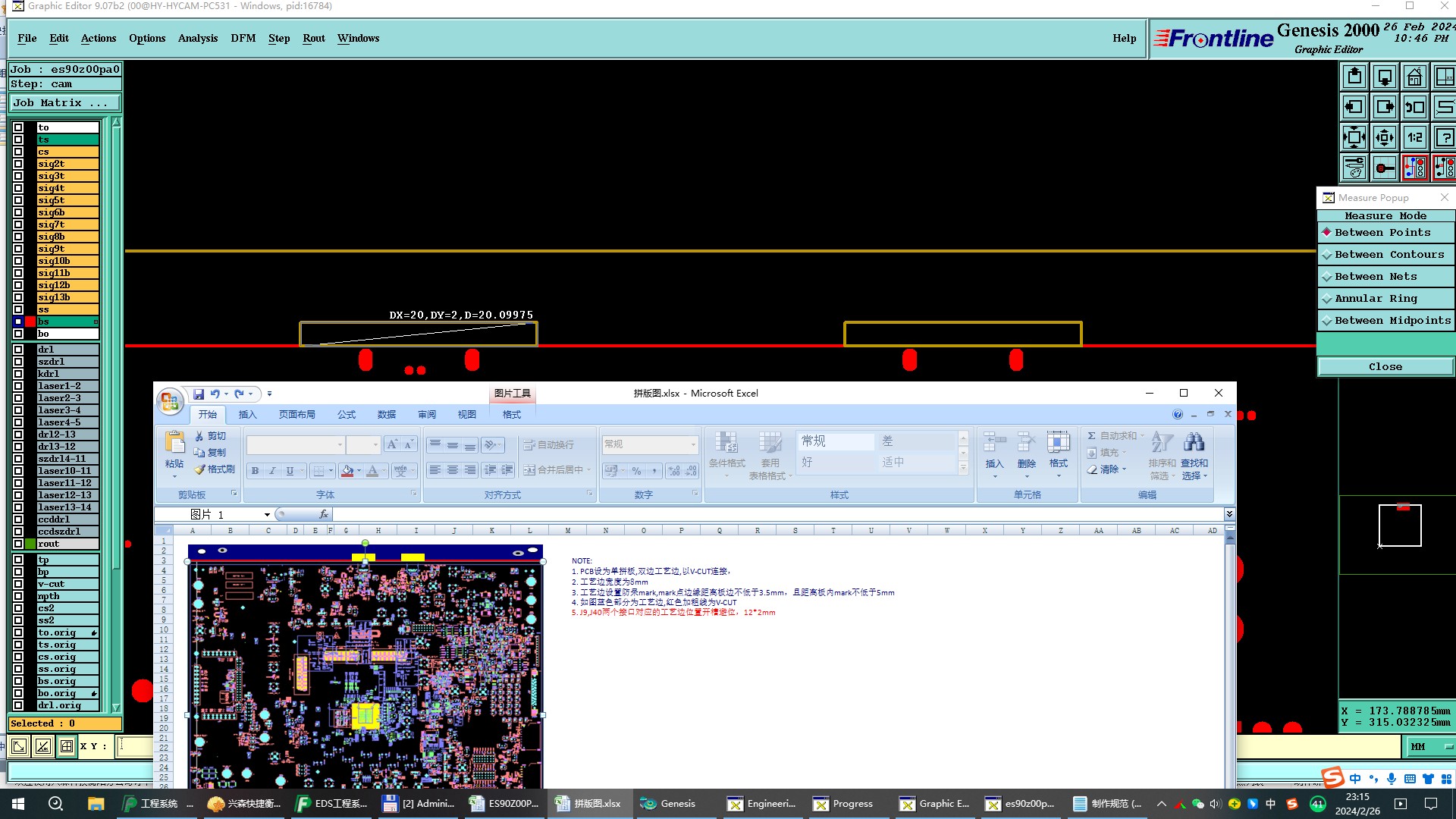Open the DFM menu
This screenshot has width=1456, height=819.
tap(243, 38)
